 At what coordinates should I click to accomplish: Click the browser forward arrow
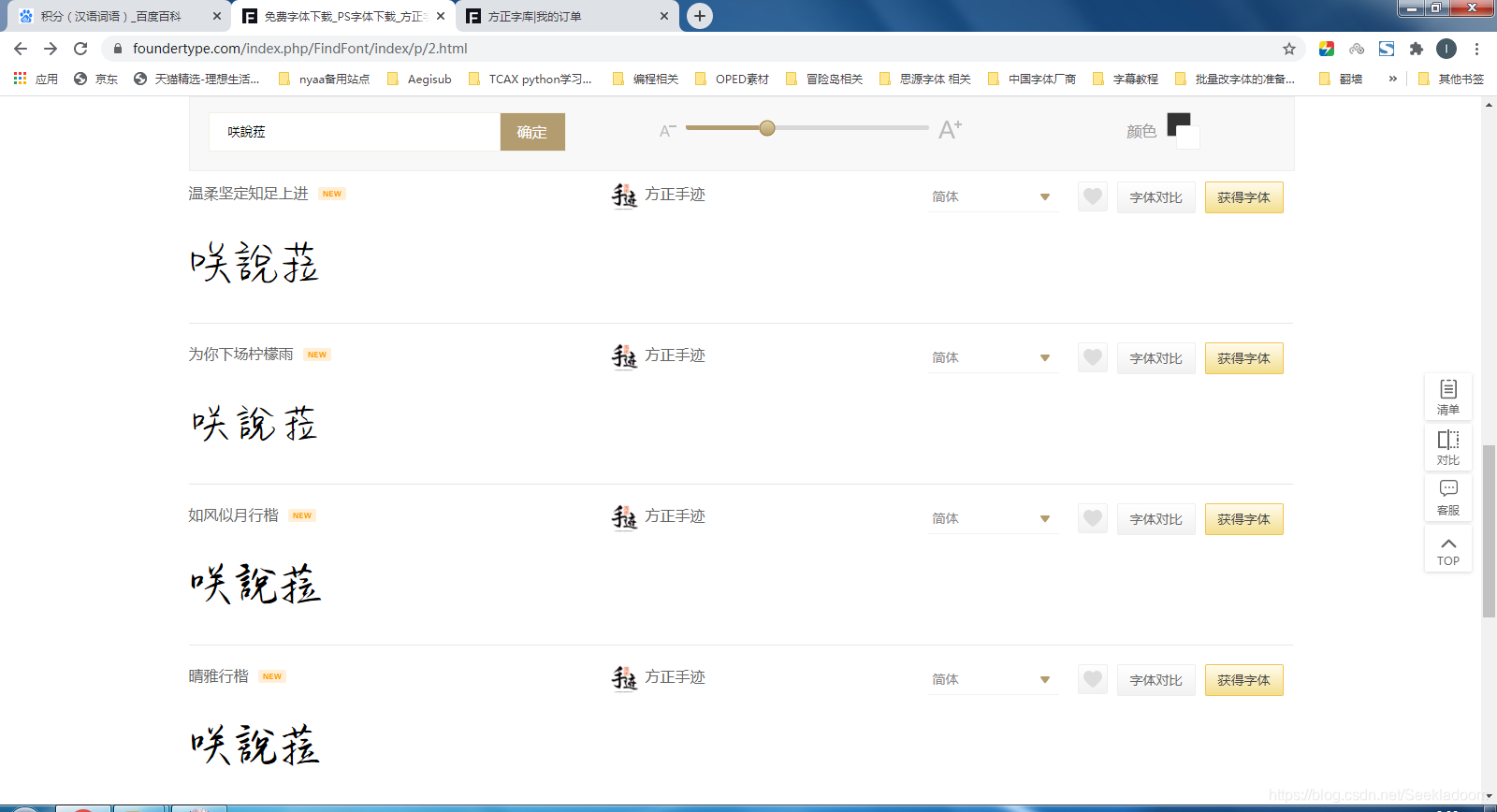point(51,49)
